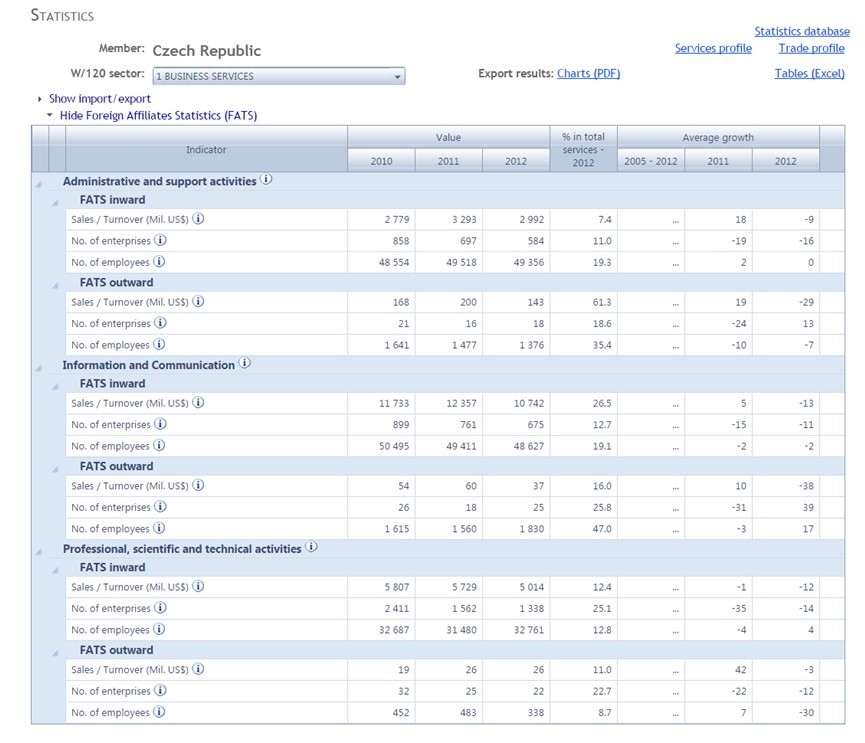Image resolution: width=865 pixels, height=743 pixels.
Task: Click info icon on employees row showing 452
Action: point(159,712)
